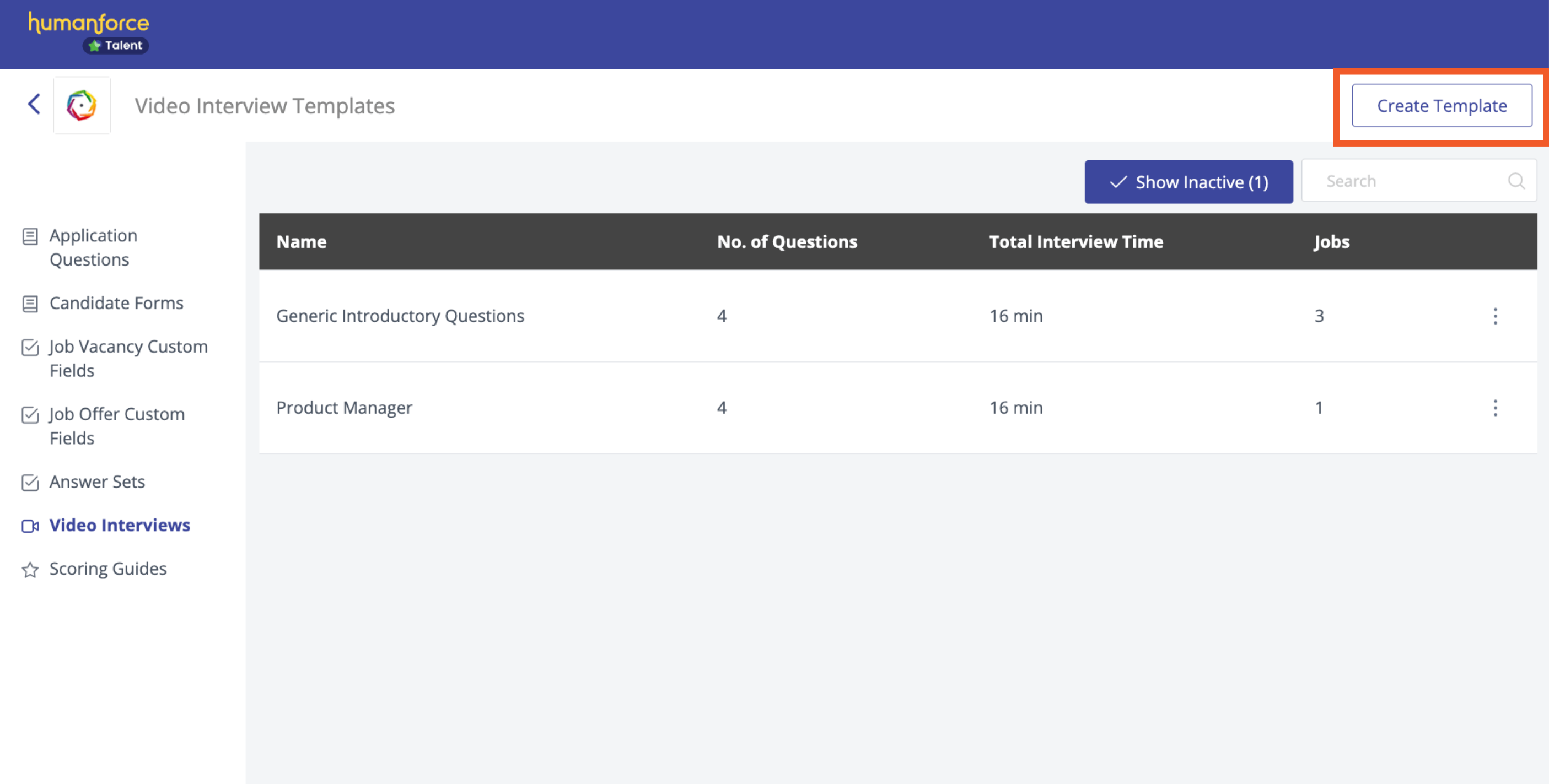Image resolution: width=1549 pixels, height=784 pixels.
Task: Click the Scoring Guides star icon
Action: tap(30, 570)
